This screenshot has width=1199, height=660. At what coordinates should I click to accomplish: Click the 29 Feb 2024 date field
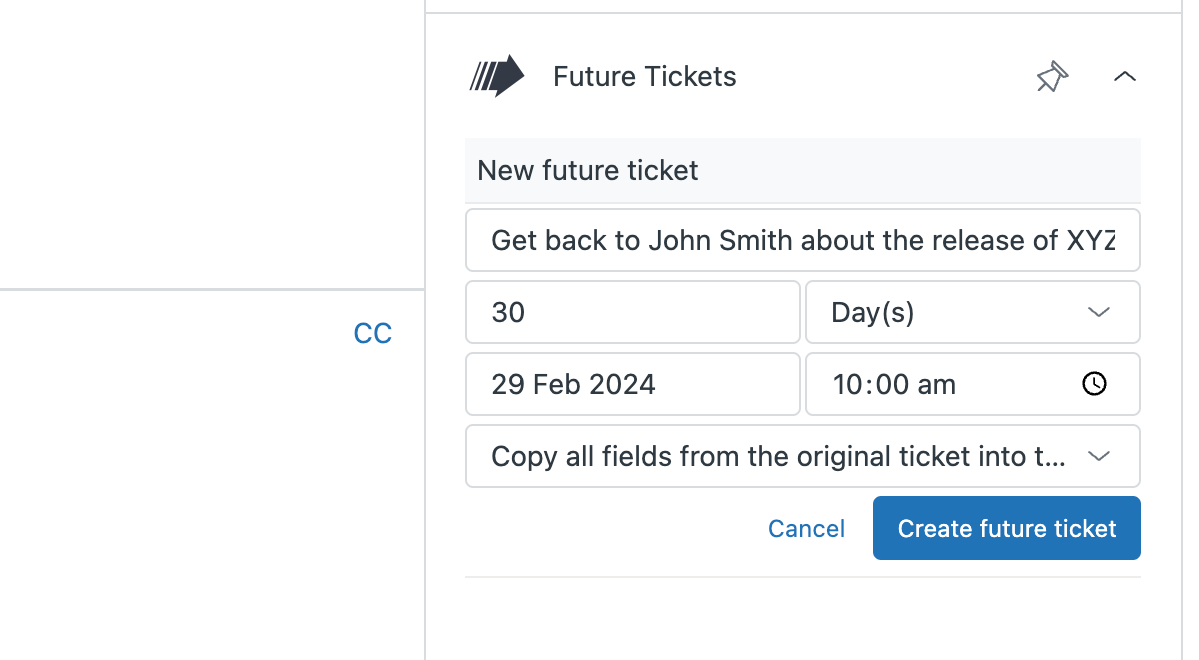[632, 384]
